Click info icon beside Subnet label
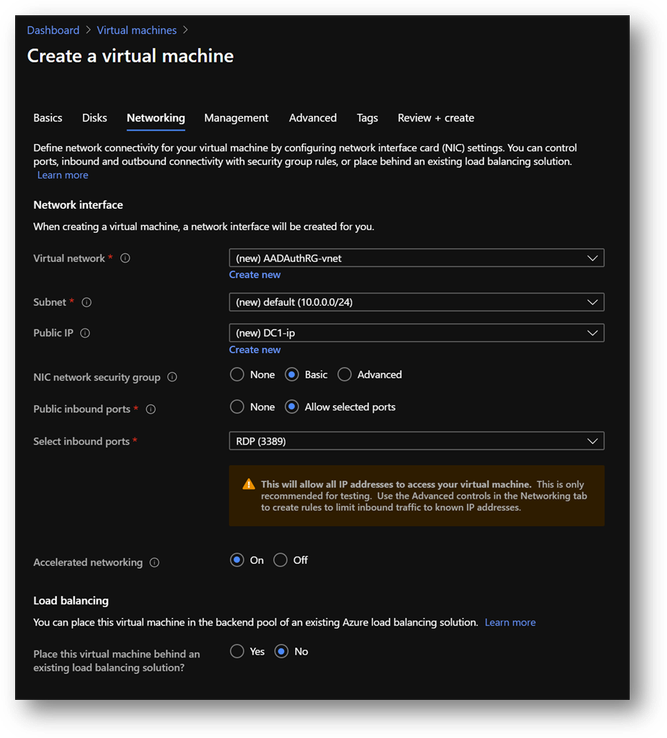 point(87,302)
